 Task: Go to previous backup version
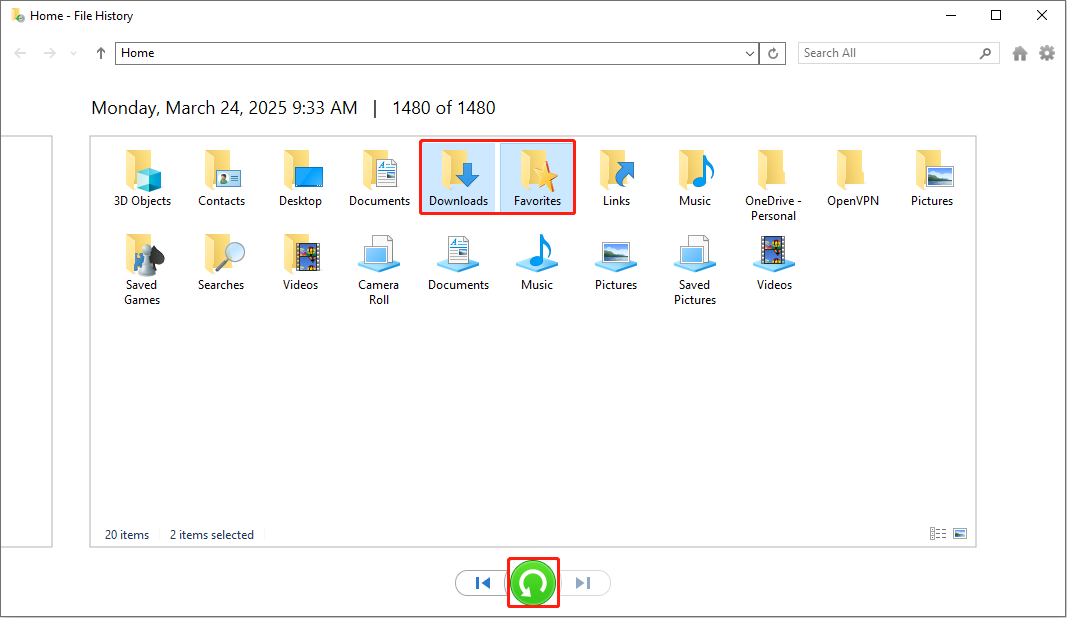[x=482, y=583]
